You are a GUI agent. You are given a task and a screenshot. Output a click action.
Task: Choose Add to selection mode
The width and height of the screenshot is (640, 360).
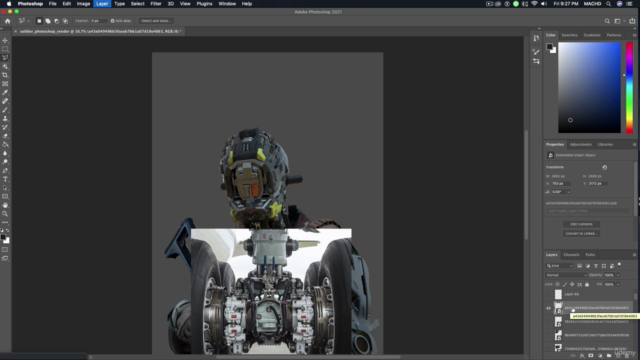[48, 21]
